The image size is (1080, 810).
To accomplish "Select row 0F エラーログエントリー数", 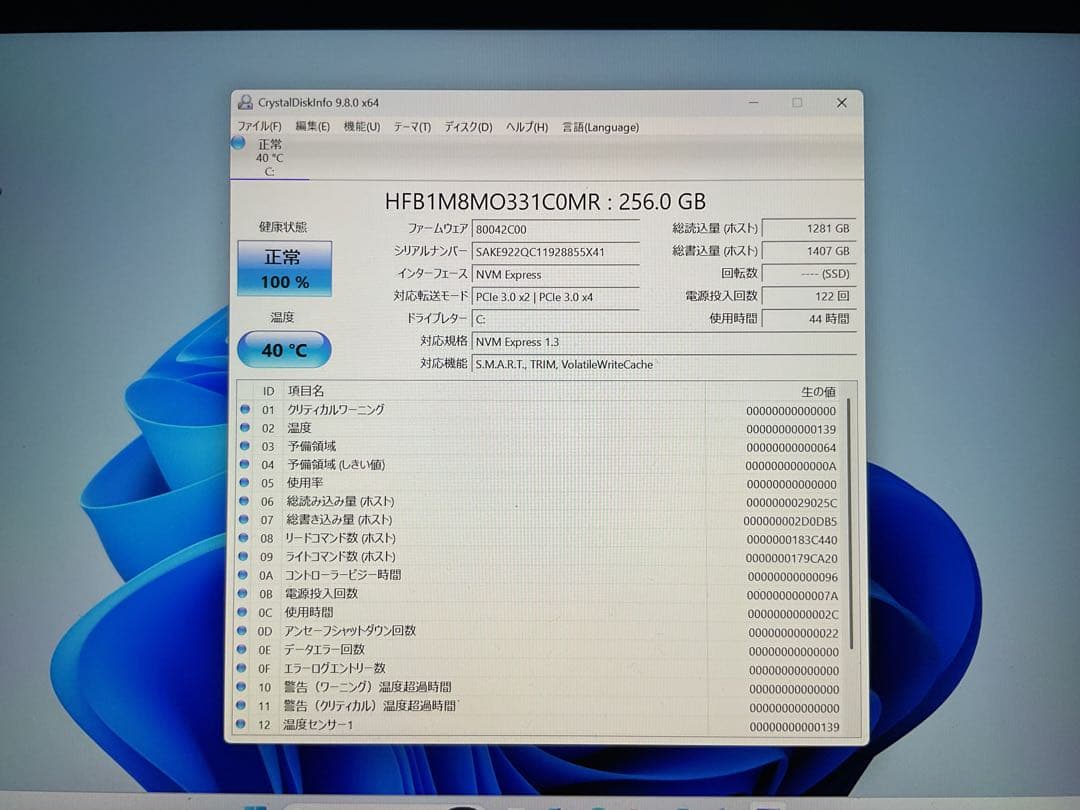I will pos(540,668).
